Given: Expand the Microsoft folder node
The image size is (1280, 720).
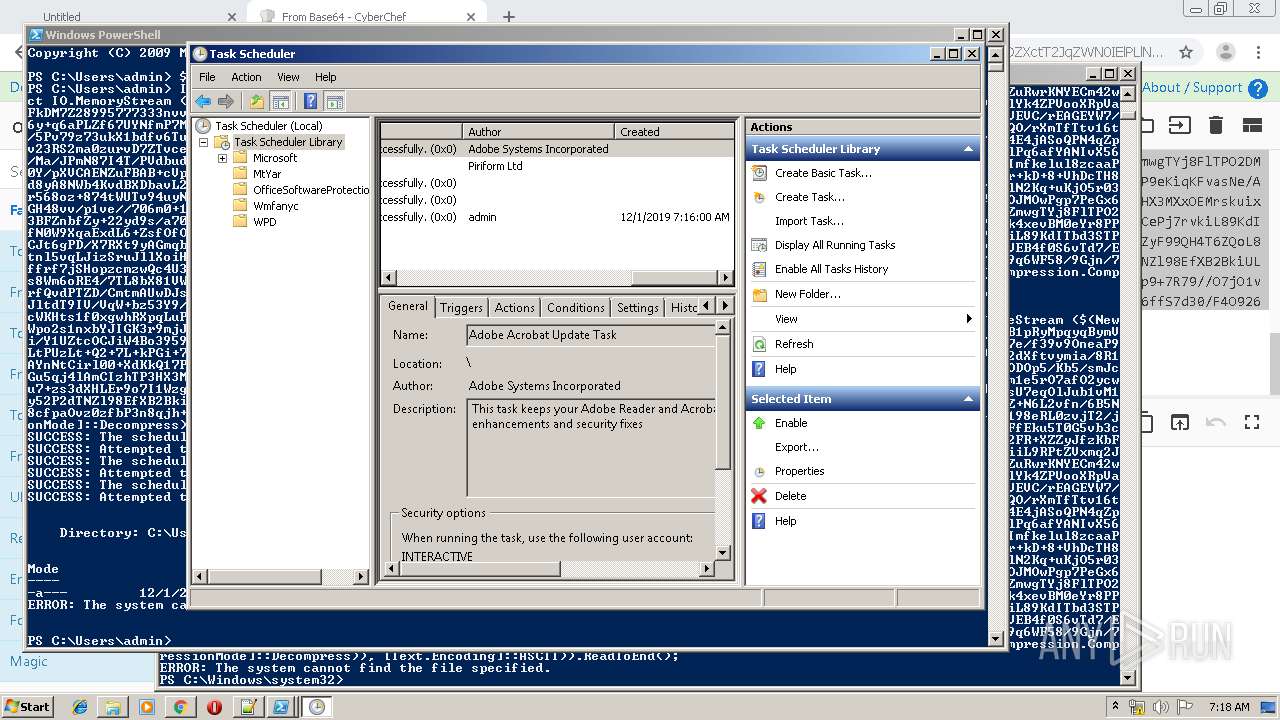Looking at the screenshot, I should (x=222, y=158).
